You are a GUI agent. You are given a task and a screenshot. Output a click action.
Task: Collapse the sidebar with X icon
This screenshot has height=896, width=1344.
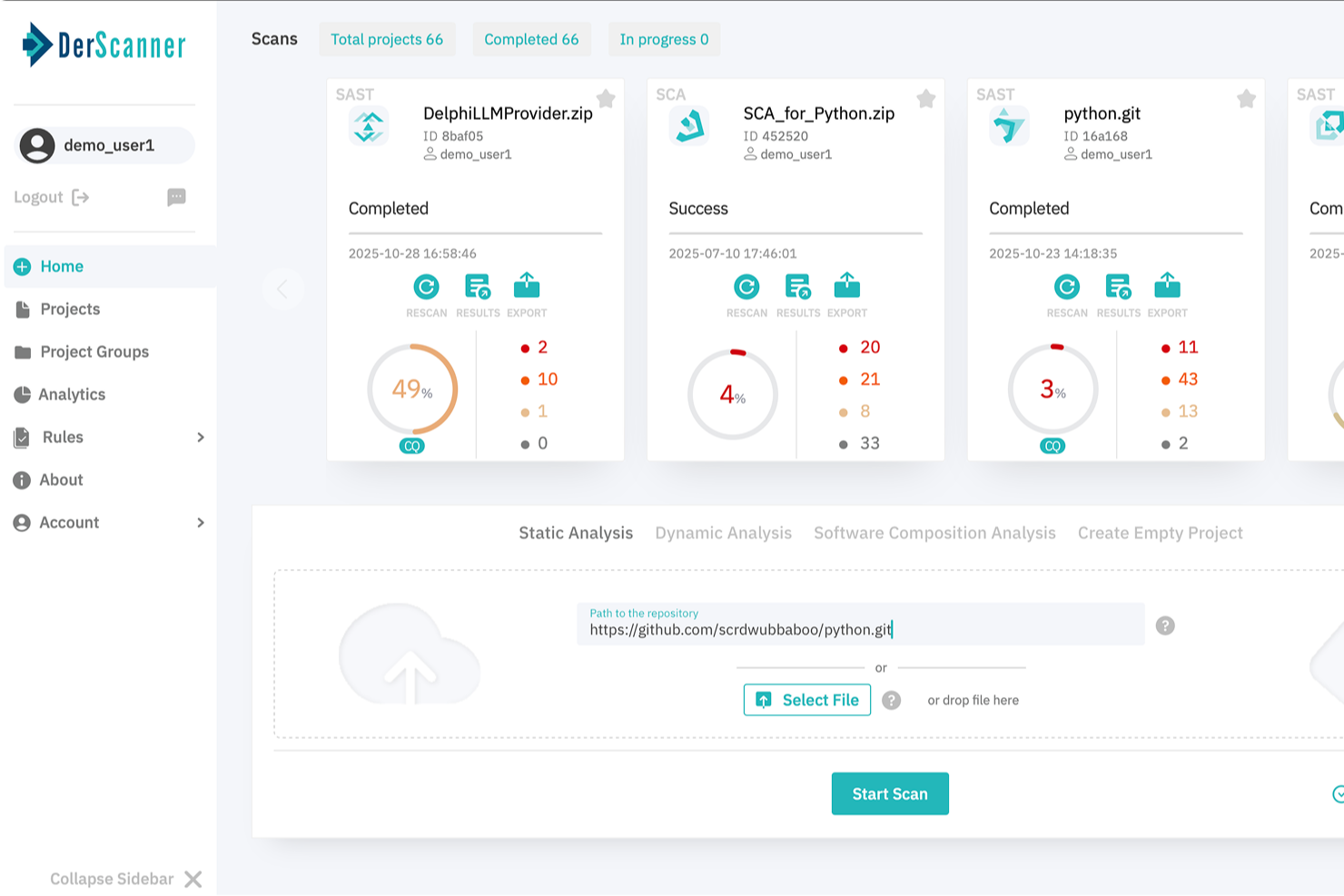[193, 879]
